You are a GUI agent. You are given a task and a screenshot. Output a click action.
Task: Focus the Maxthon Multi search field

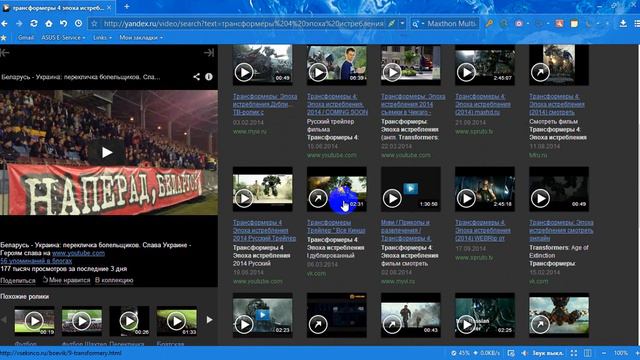coord(451,24)
